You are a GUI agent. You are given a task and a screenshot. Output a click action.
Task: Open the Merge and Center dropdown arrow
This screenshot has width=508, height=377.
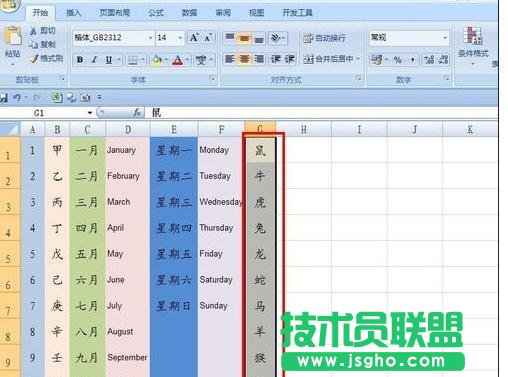[358, 59]
